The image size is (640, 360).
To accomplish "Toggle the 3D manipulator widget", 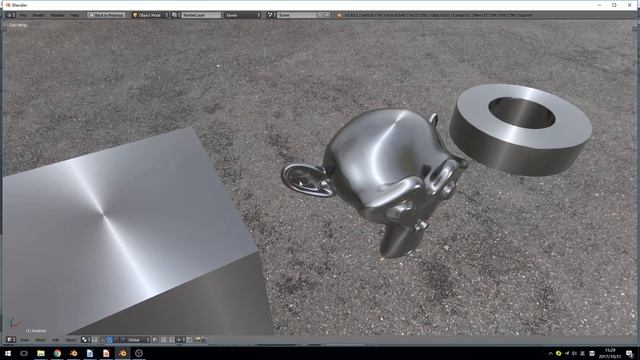I will [104, 340].
